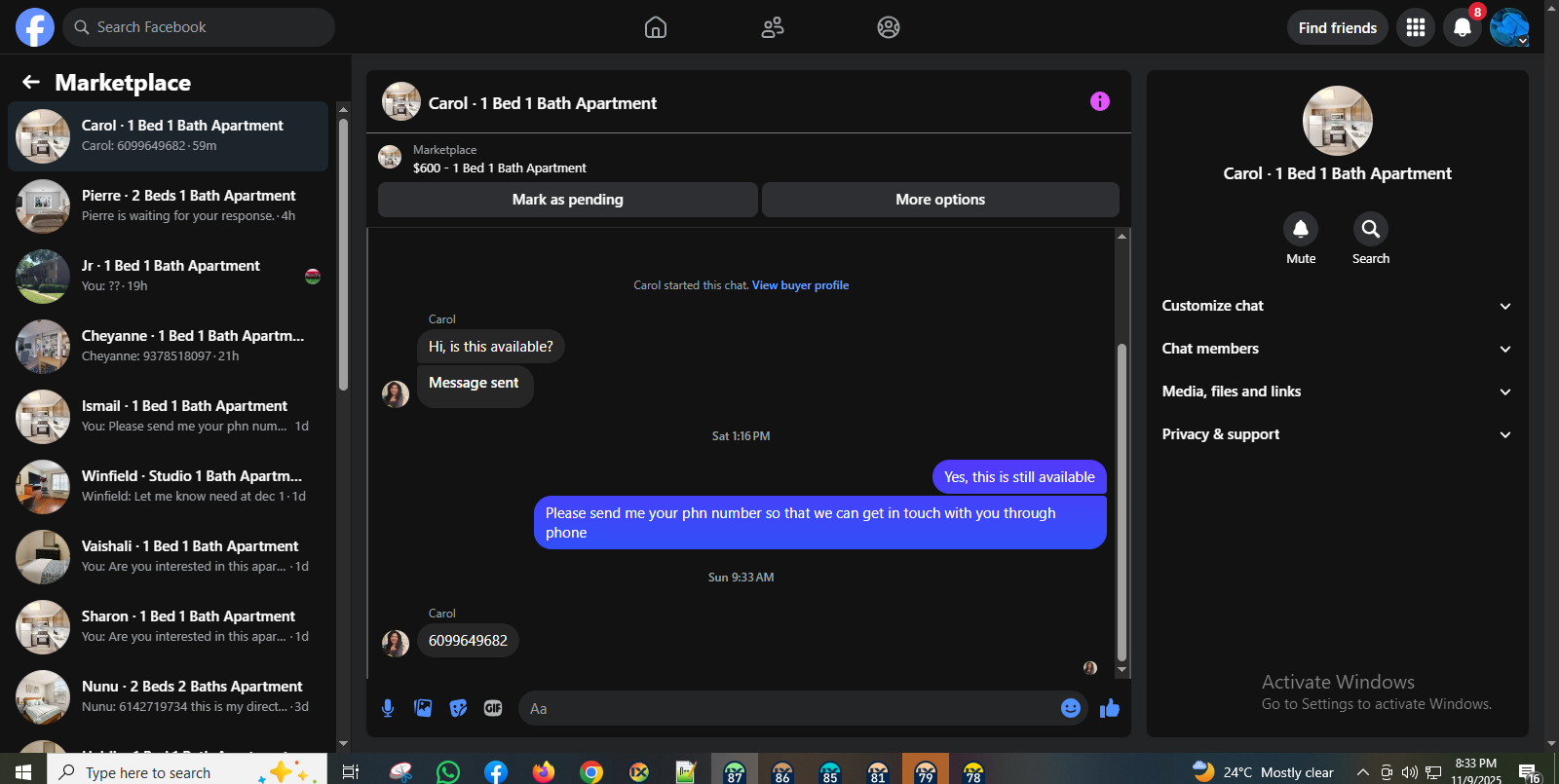
Task: Open Nunu's 2 Beds 2 Baths conversation
Action: click(x=169, y=697)
